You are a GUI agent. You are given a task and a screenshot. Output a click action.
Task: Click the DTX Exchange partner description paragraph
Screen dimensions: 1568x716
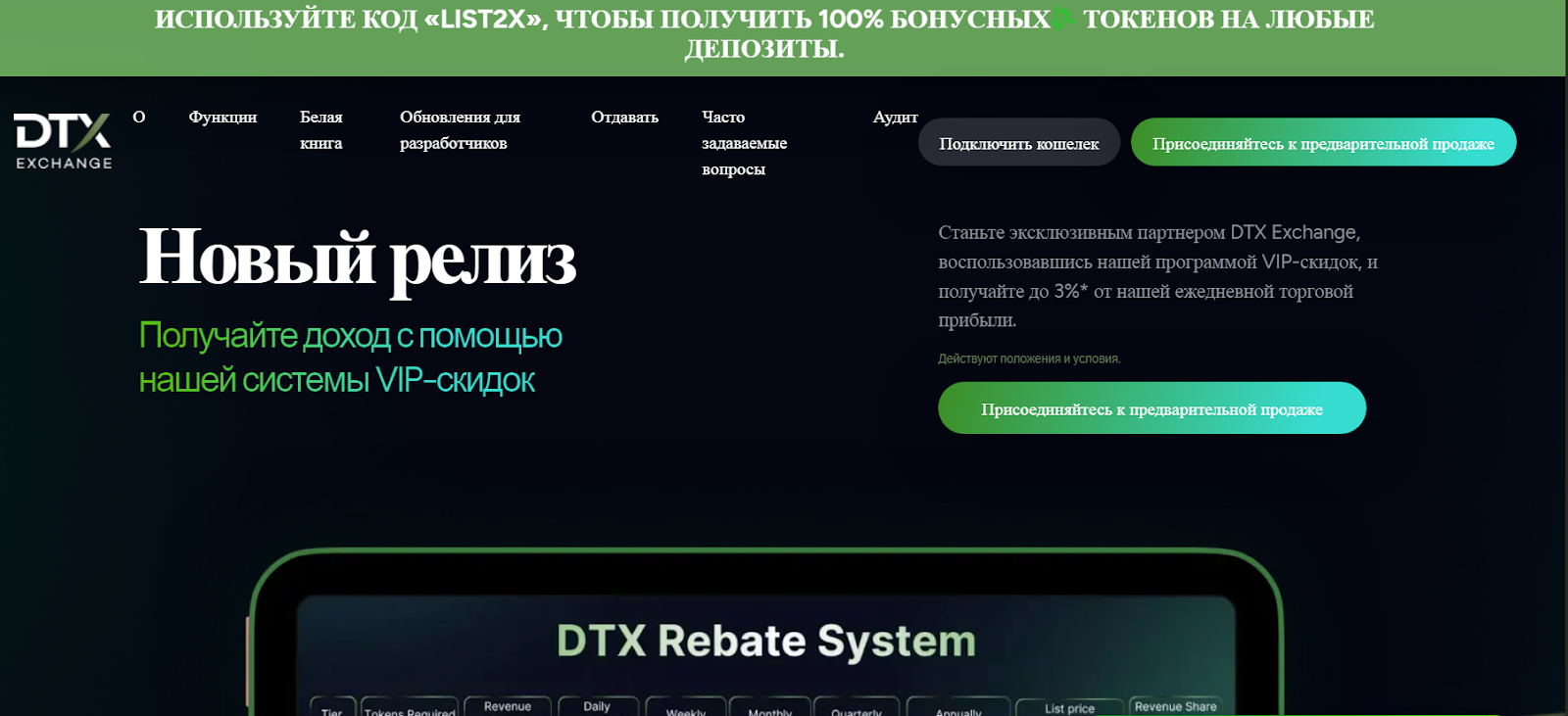click(1157, 276)
